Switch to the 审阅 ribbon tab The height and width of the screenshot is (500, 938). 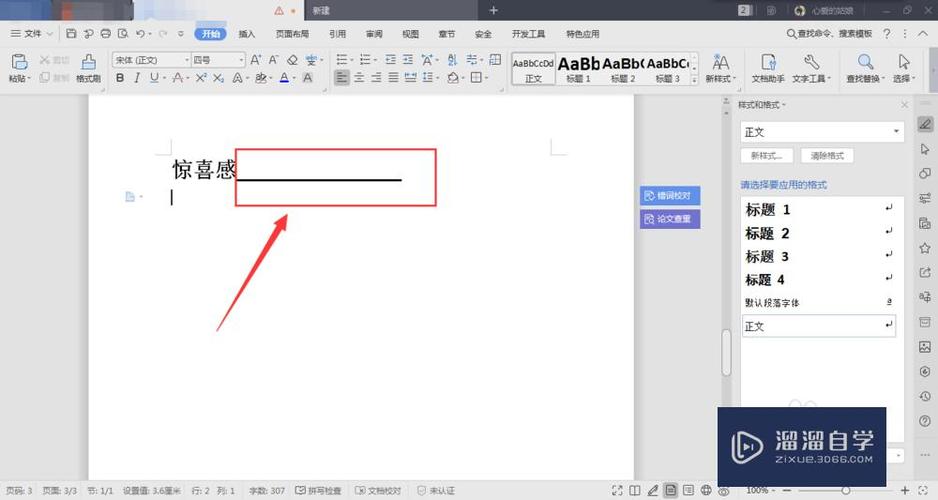coord(374,34)
